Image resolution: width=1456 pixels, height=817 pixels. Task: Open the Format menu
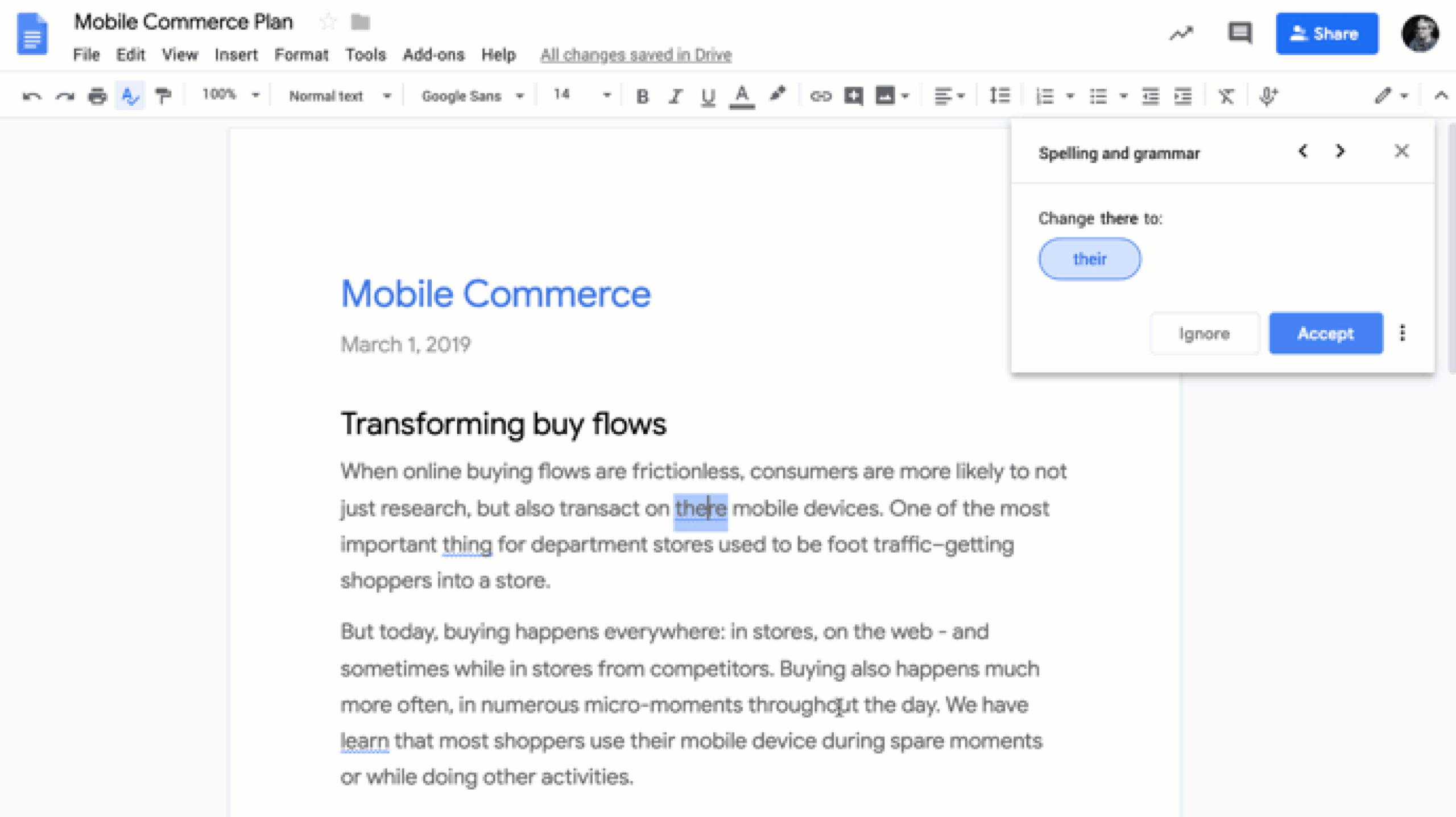pyautogui.click(x=301, y=55)
